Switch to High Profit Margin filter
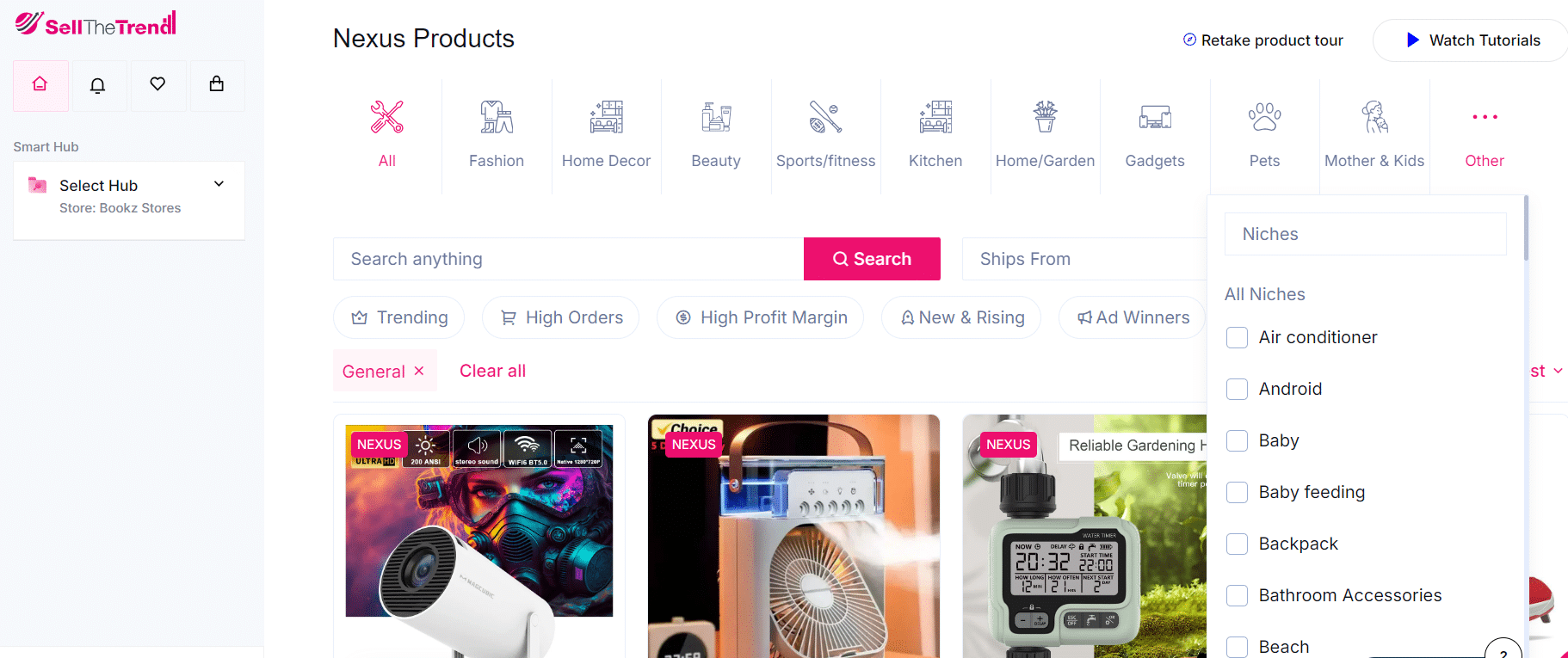The image size is (1568, 658). coord(761,317)
